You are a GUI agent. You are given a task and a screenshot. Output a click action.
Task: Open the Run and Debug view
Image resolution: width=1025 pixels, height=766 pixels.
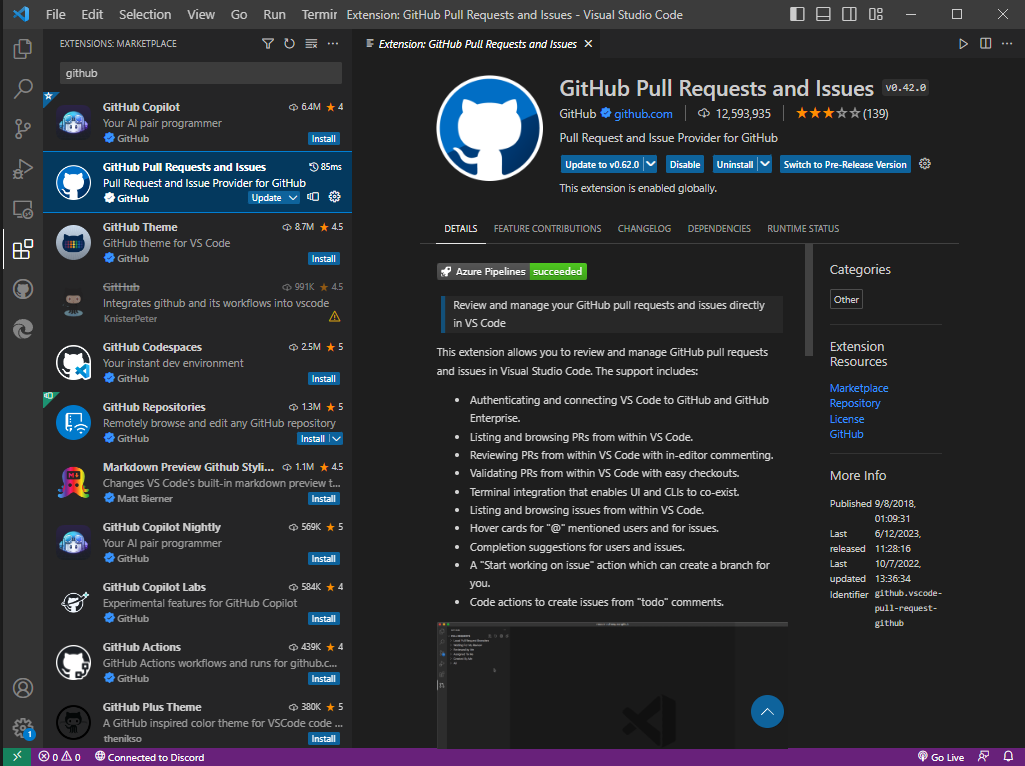23,169
